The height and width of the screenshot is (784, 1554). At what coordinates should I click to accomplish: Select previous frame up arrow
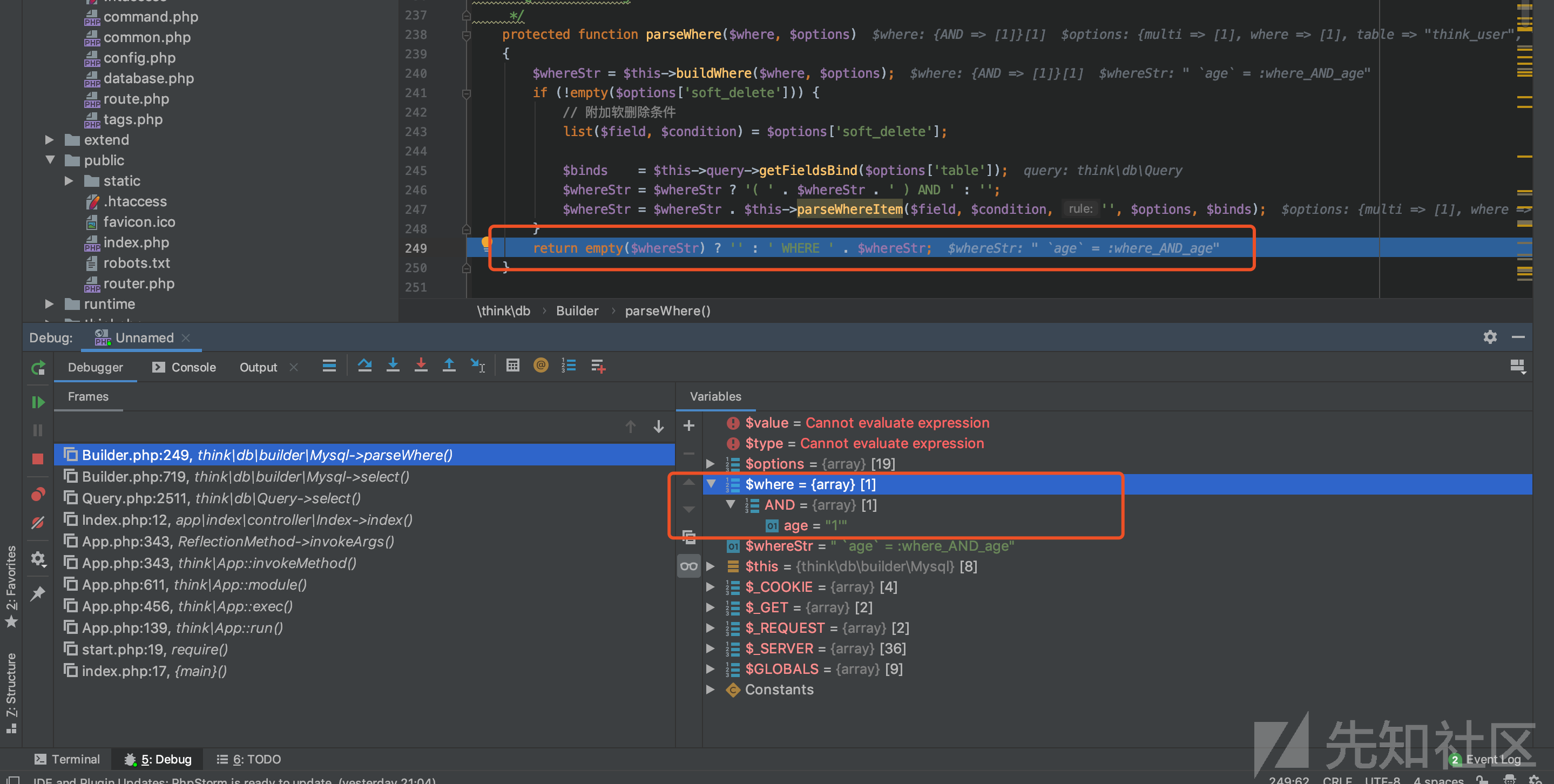click(631, 427)
